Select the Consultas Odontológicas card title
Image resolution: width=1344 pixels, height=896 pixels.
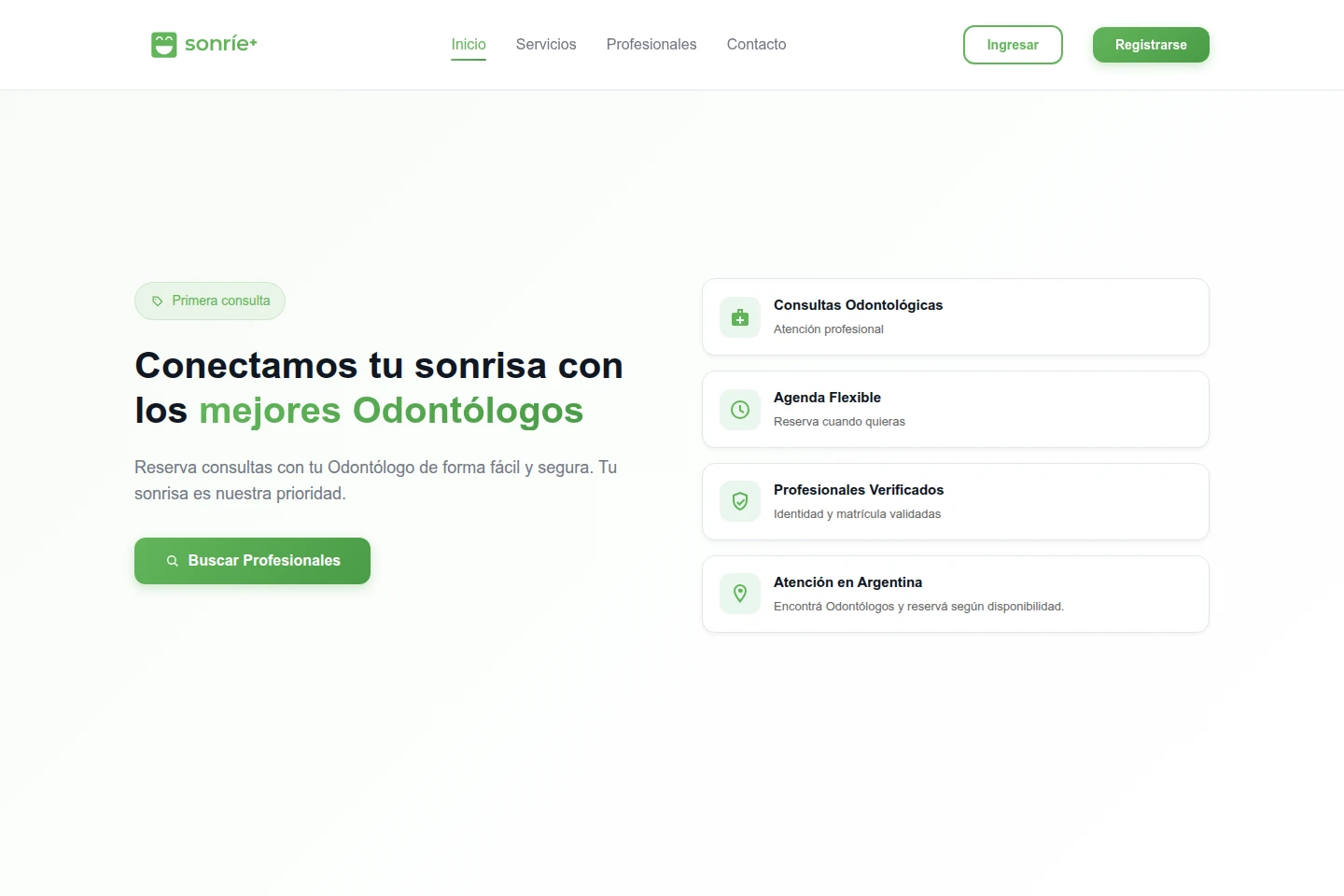click(858, 305)
